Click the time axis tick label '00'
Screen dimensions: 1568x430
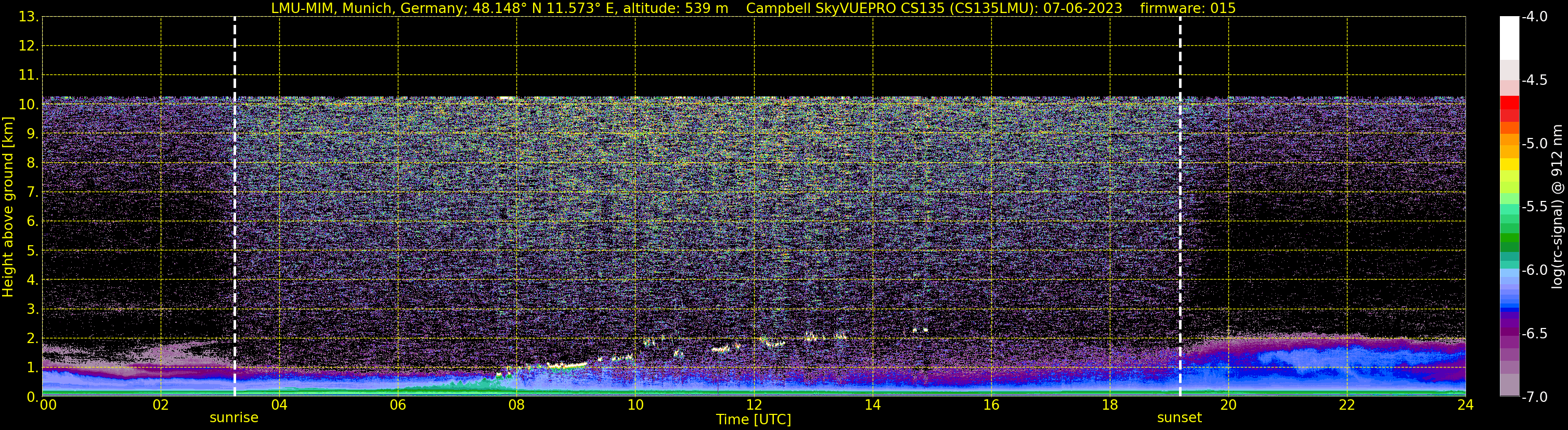click(x=48, y=405)
